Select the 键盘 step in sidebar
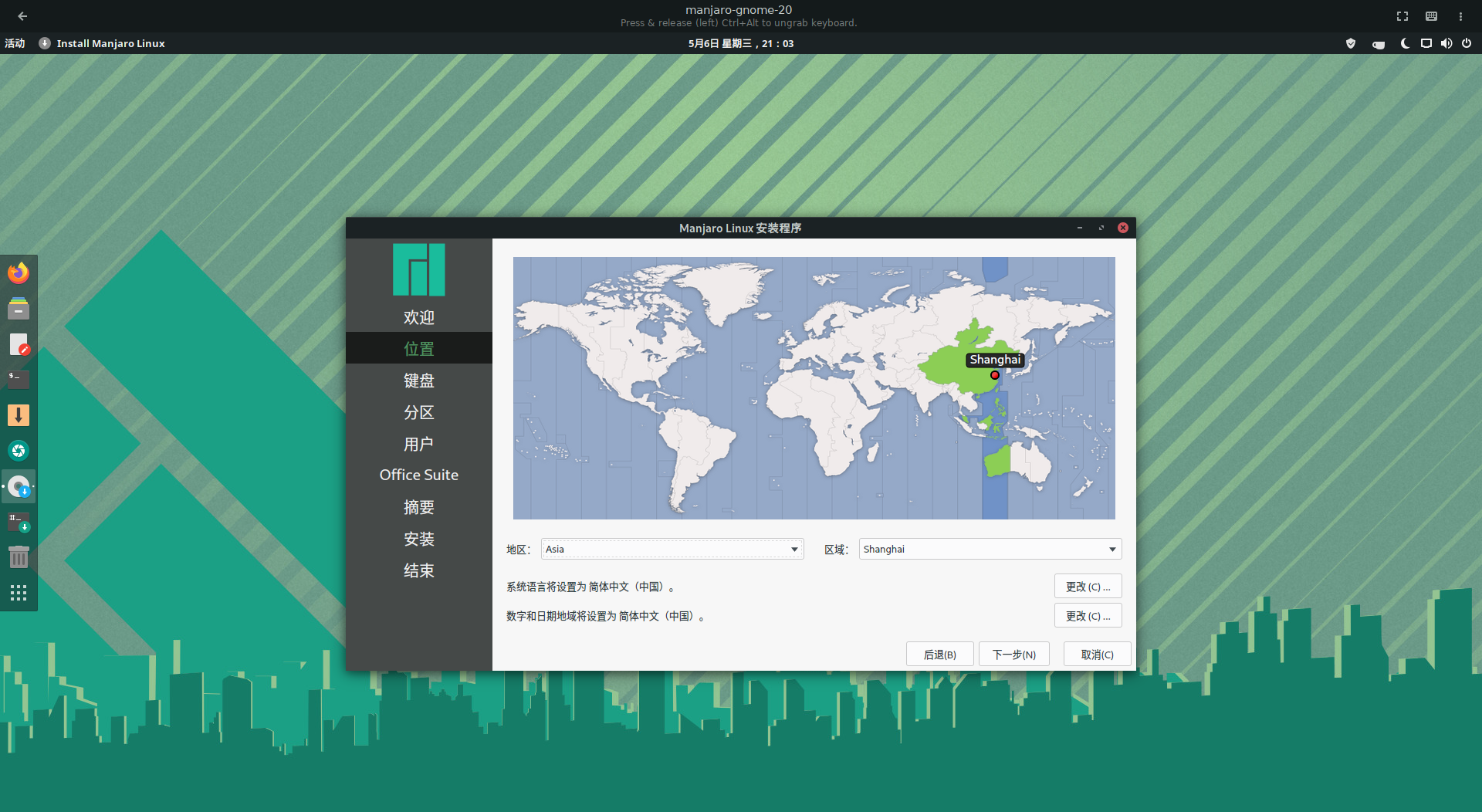This screenshot has width=1482, height=812. [x=419, y=380]
